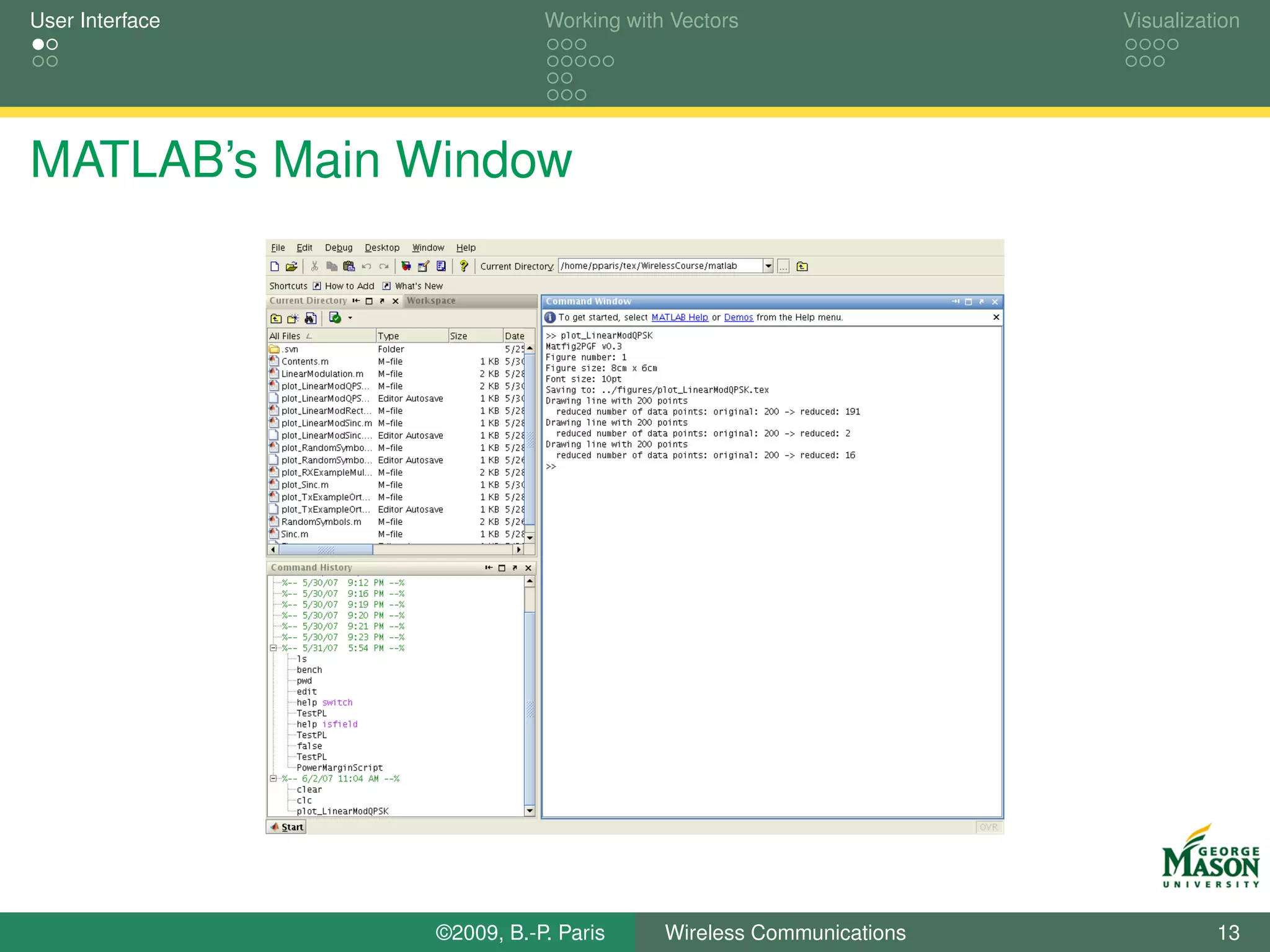This screenshot has width=1270, height=952.
Task: Open the Current Directory path dropdown
Action: pos(768,266)
